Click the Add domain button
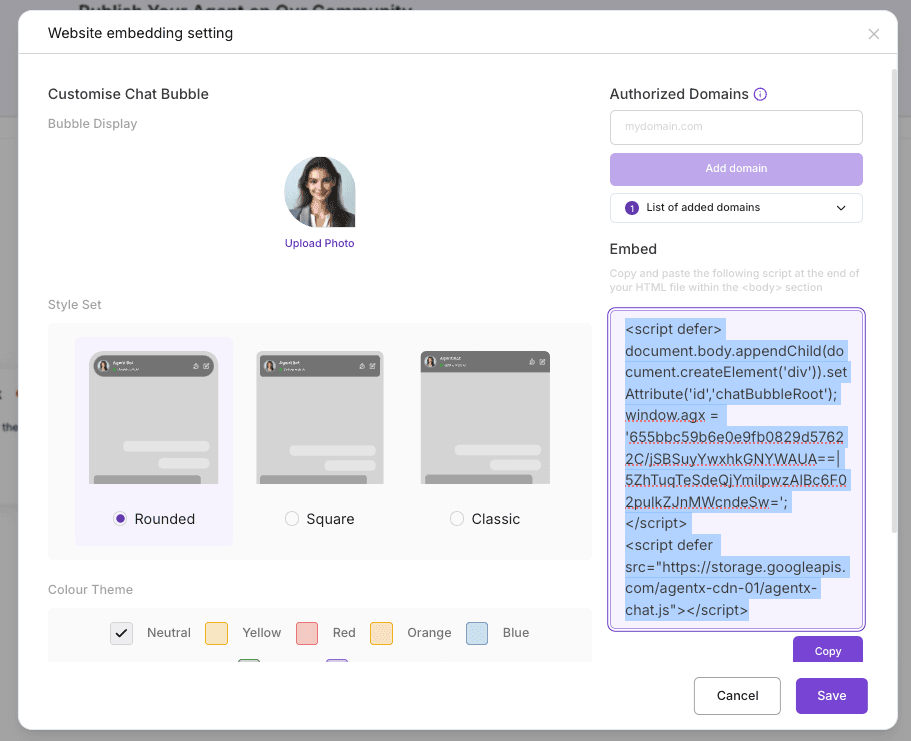Image resolution: width=911 pixels, height=741 pixels. coord(736,169)
